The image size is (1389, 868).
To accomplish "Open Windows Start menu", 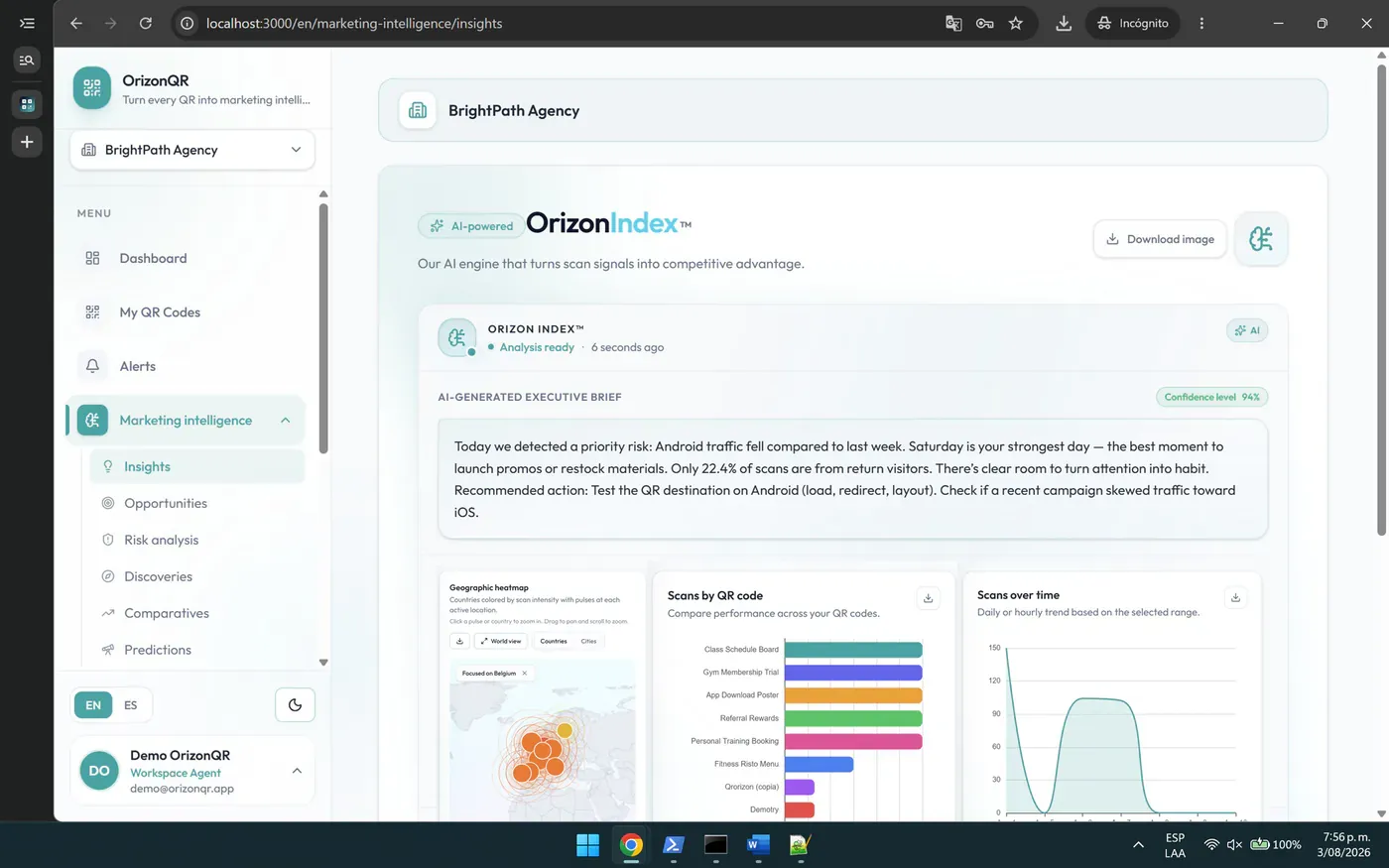I will (x=587, y=845).
